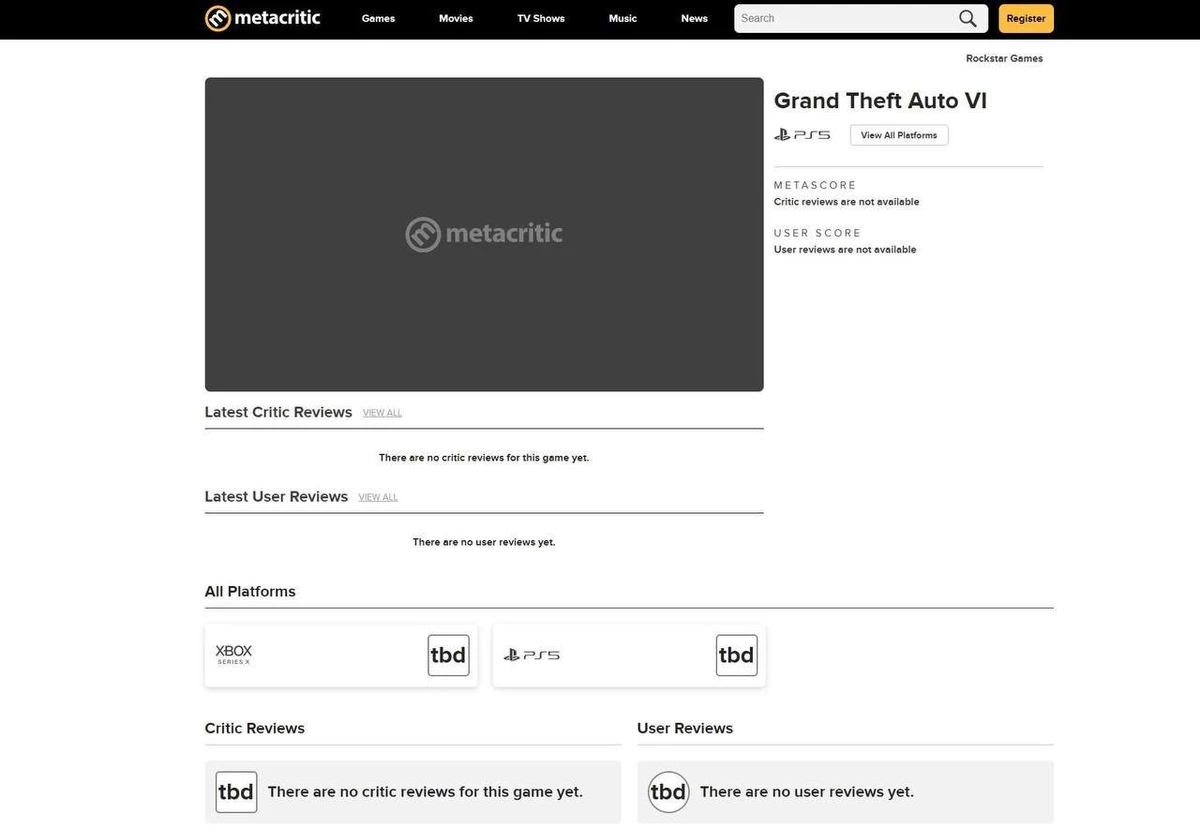The height and width of the screenshot is (833, 1200).
Task: Open the Music section
Action: click(x=623, y=18)
